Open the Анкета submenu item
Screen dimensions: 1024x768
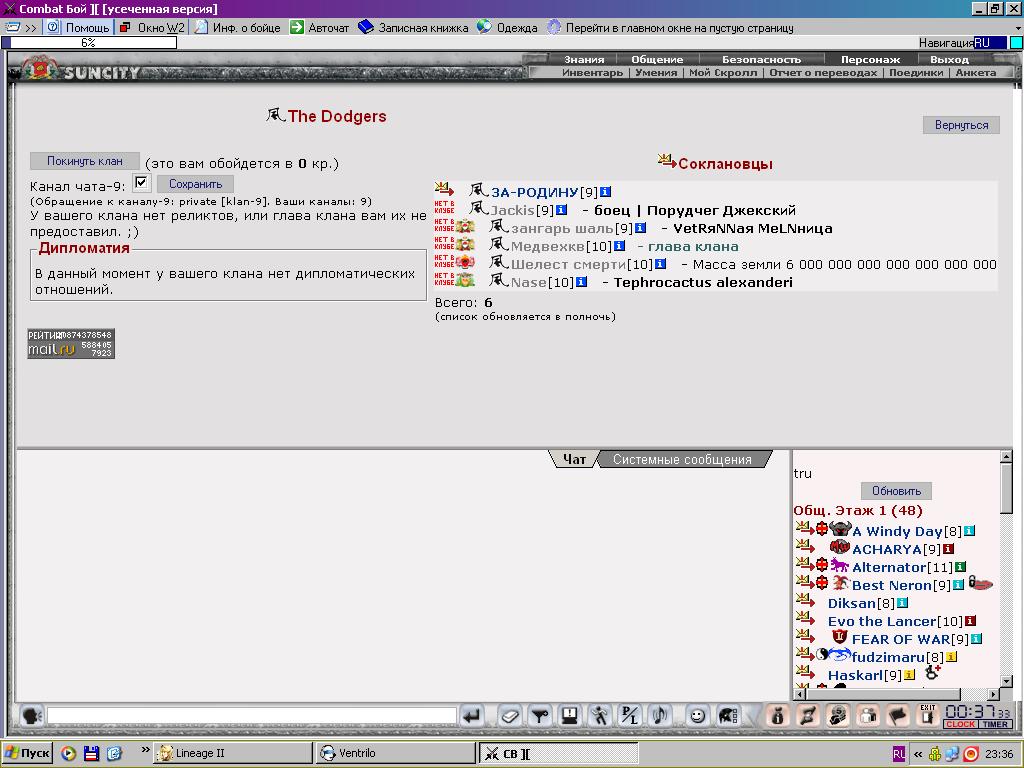(976, 72)
